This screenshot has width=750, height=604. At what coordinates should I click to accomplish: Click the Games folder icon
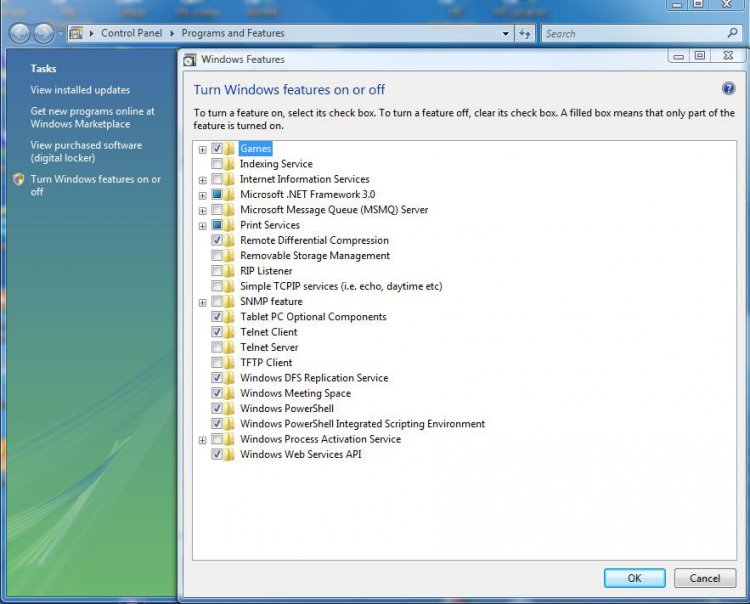230,148
